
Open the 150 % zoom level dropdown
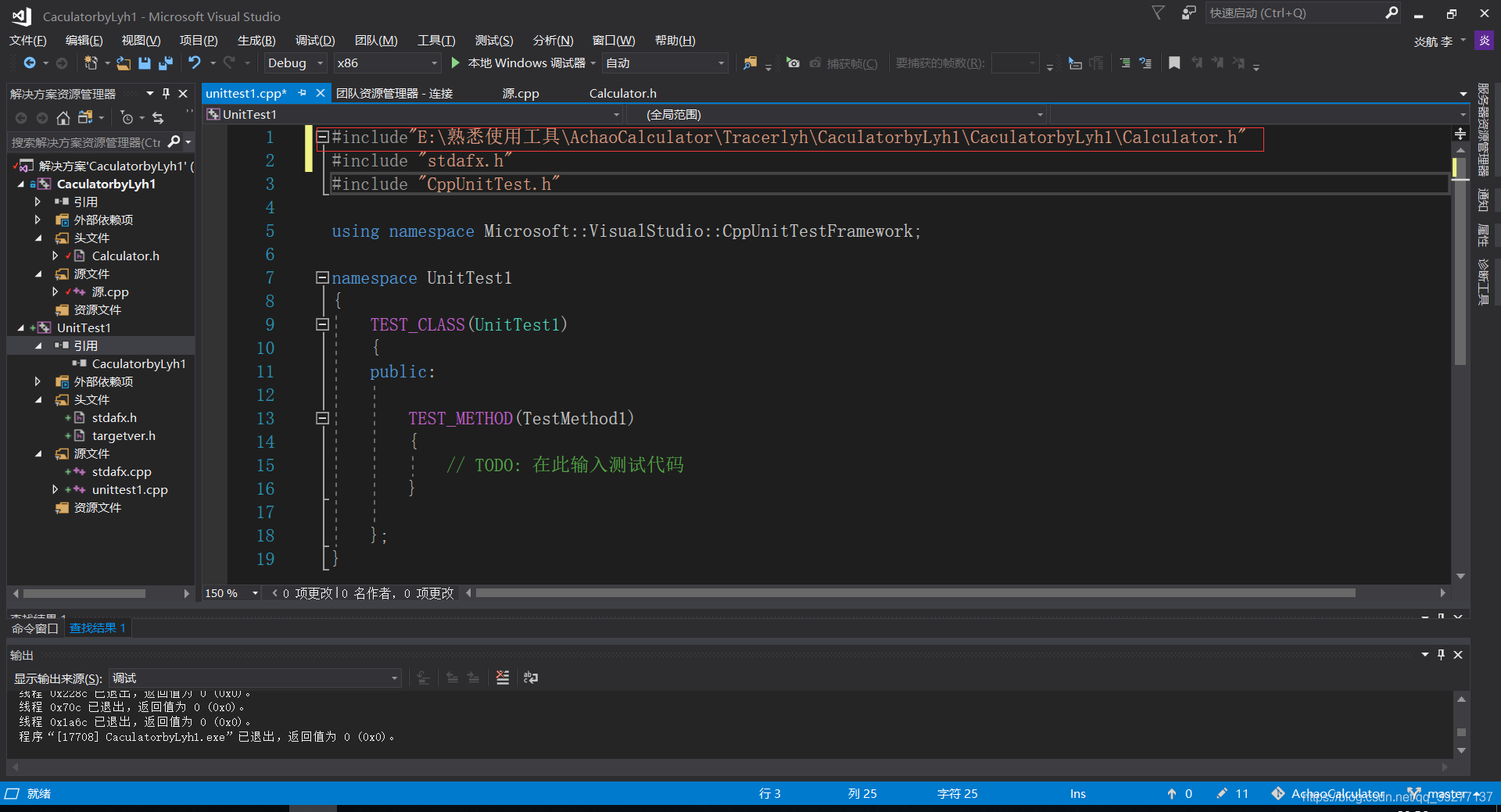click(x=255, y=593)
